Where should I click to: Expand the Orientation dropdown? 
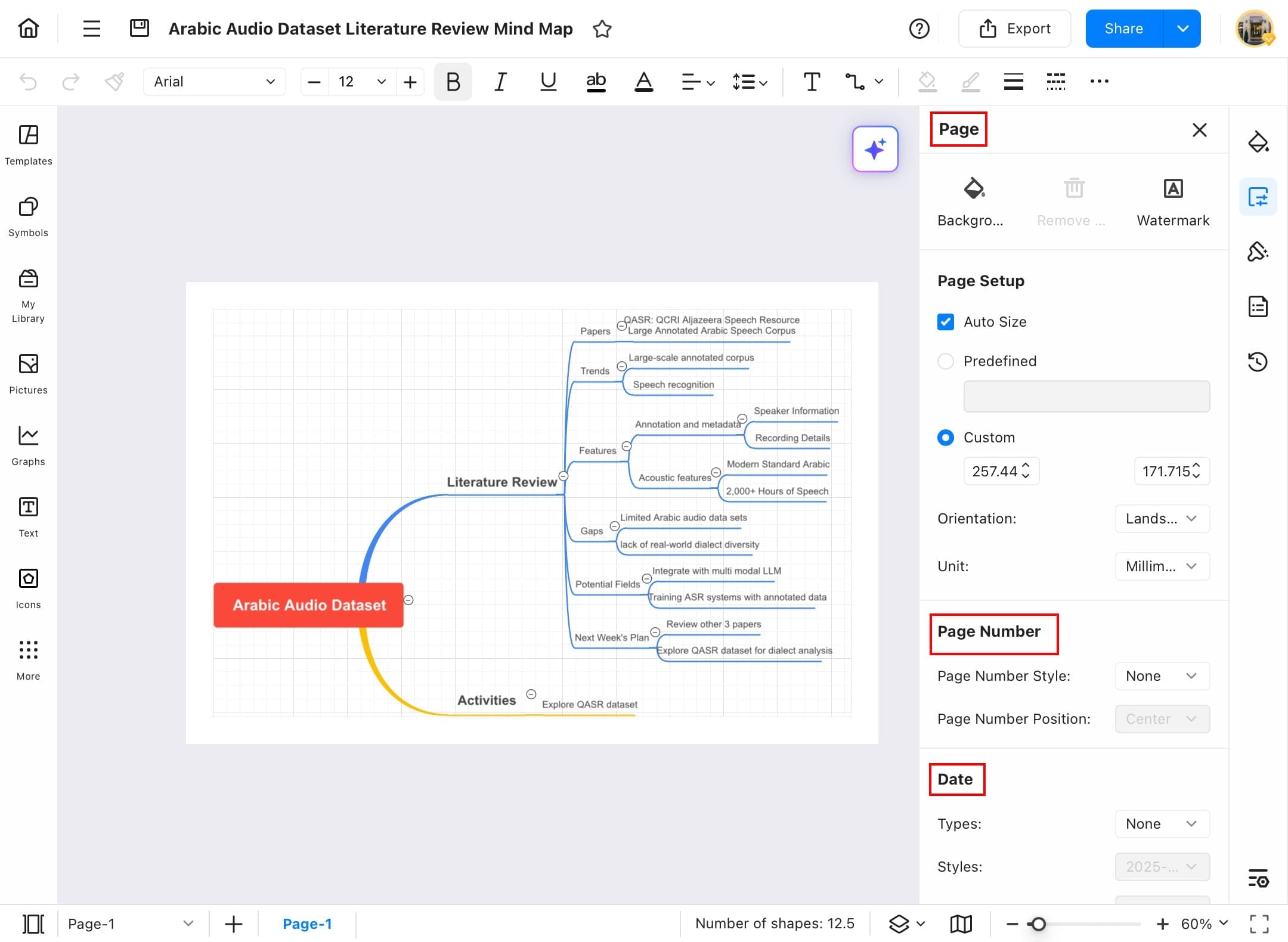click(1162, 519)
